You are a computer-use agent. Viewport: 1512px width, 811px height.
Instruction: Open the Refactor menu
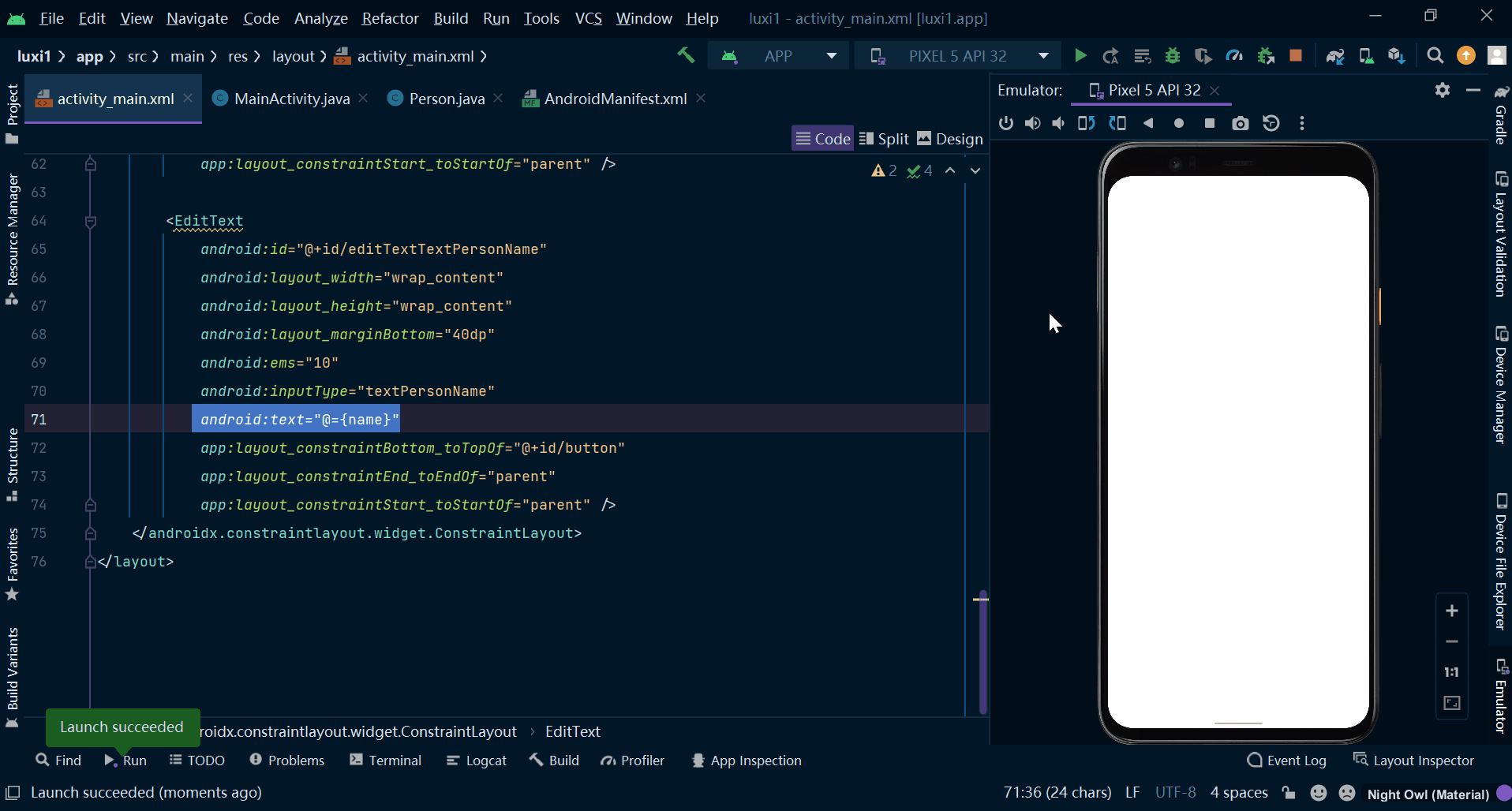click(x=390, y=18)
